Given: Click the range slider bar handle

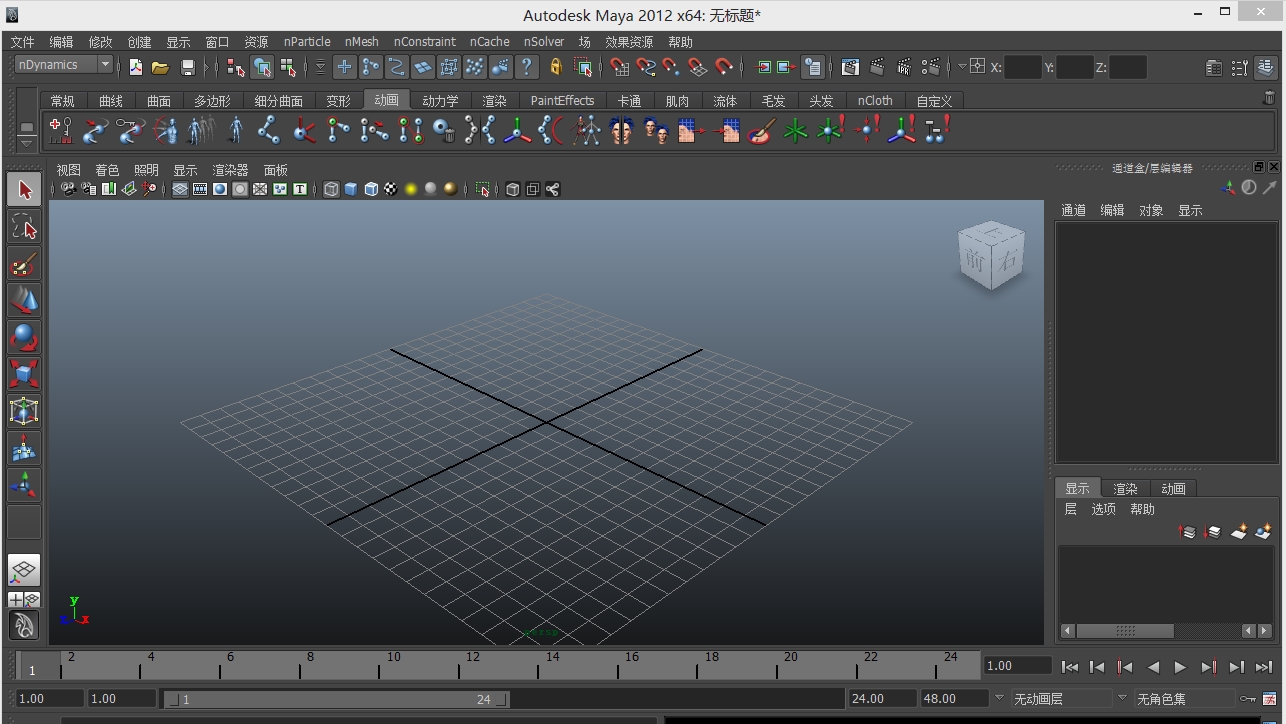Looking at the screenshot, I should [335, 699].
